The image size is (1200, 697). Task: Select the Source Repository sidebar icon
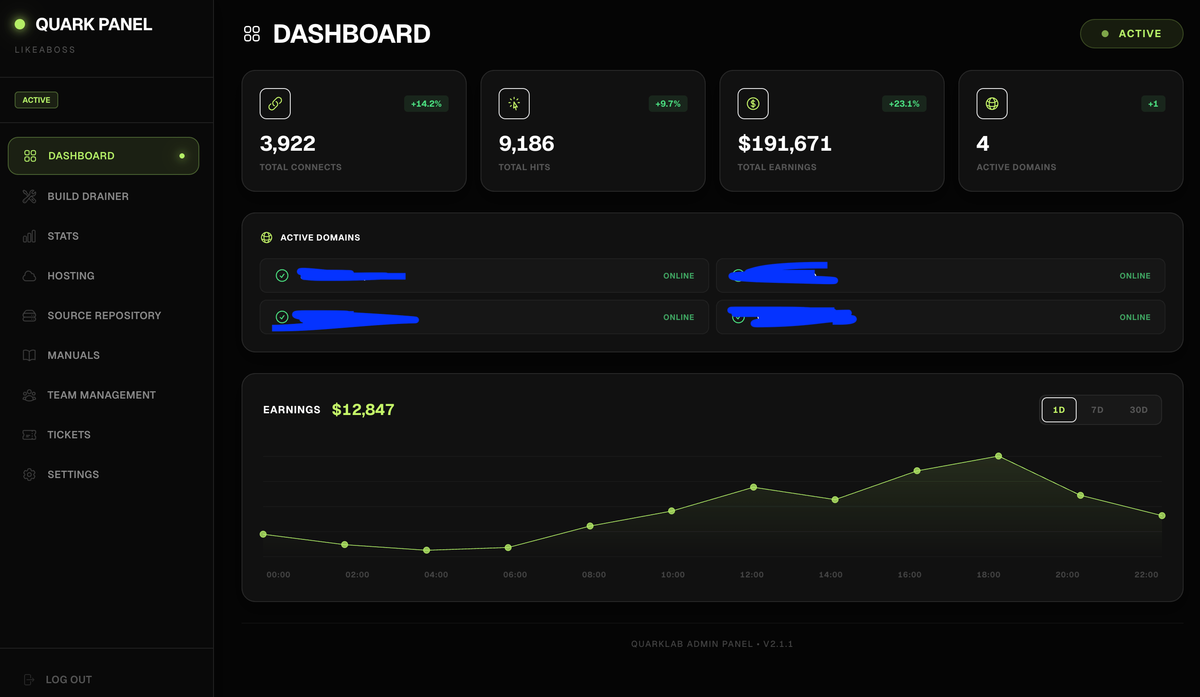coord(29,316)
